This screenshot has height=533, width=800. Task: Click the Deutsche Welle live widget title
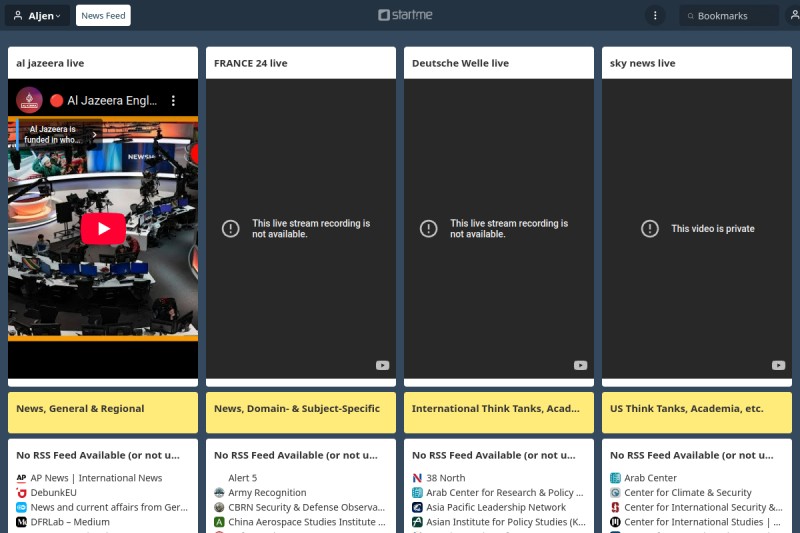[x=460, y=63]
